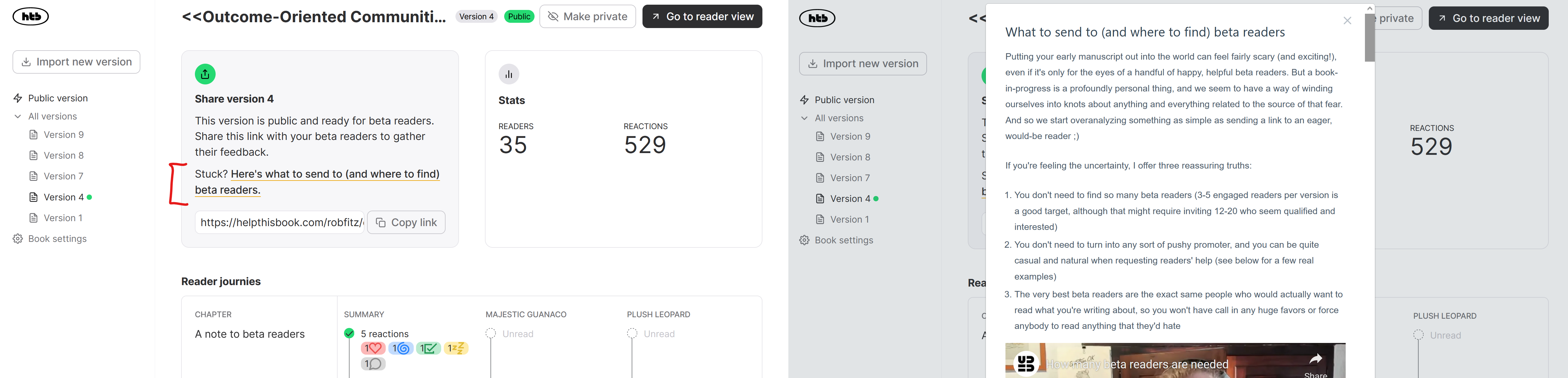The height and width of the screenshot is (378, 1568).
Task: Click the left Import new version button
Action: (77, 62)
